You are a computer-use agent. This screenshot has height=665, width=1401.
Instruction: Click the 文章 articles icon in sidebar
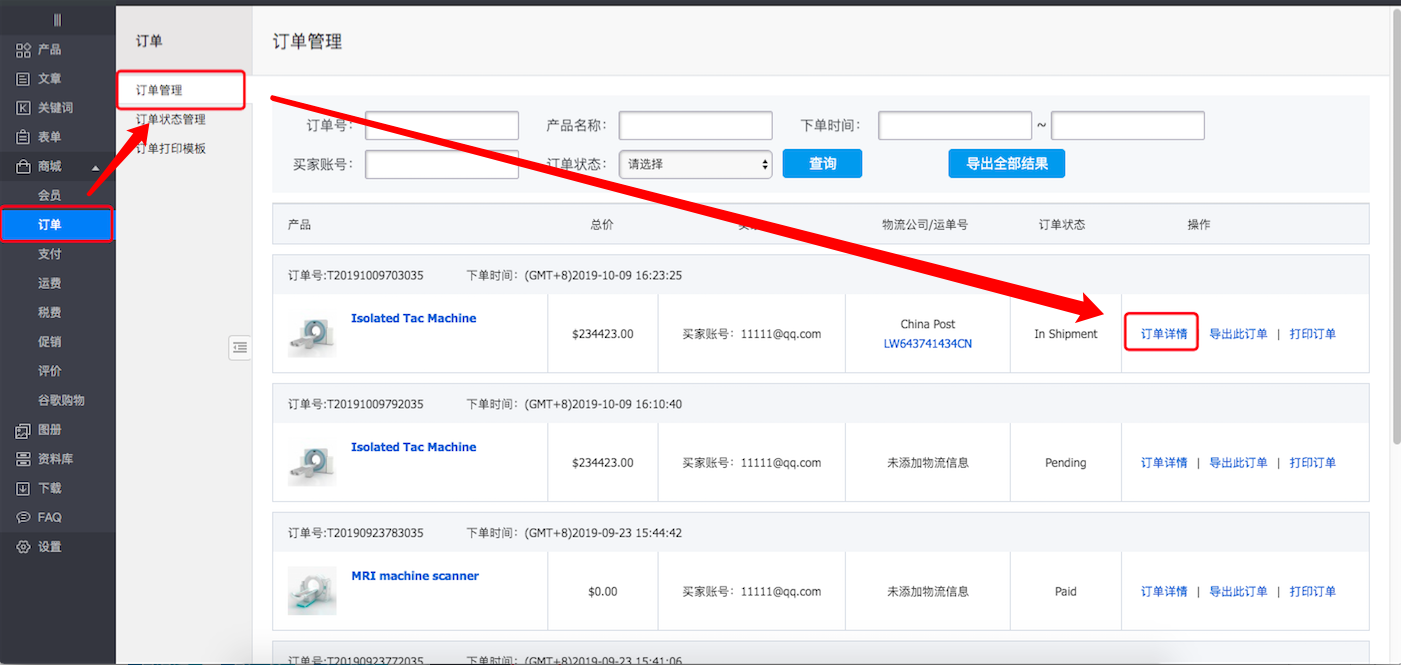(23, 79)
